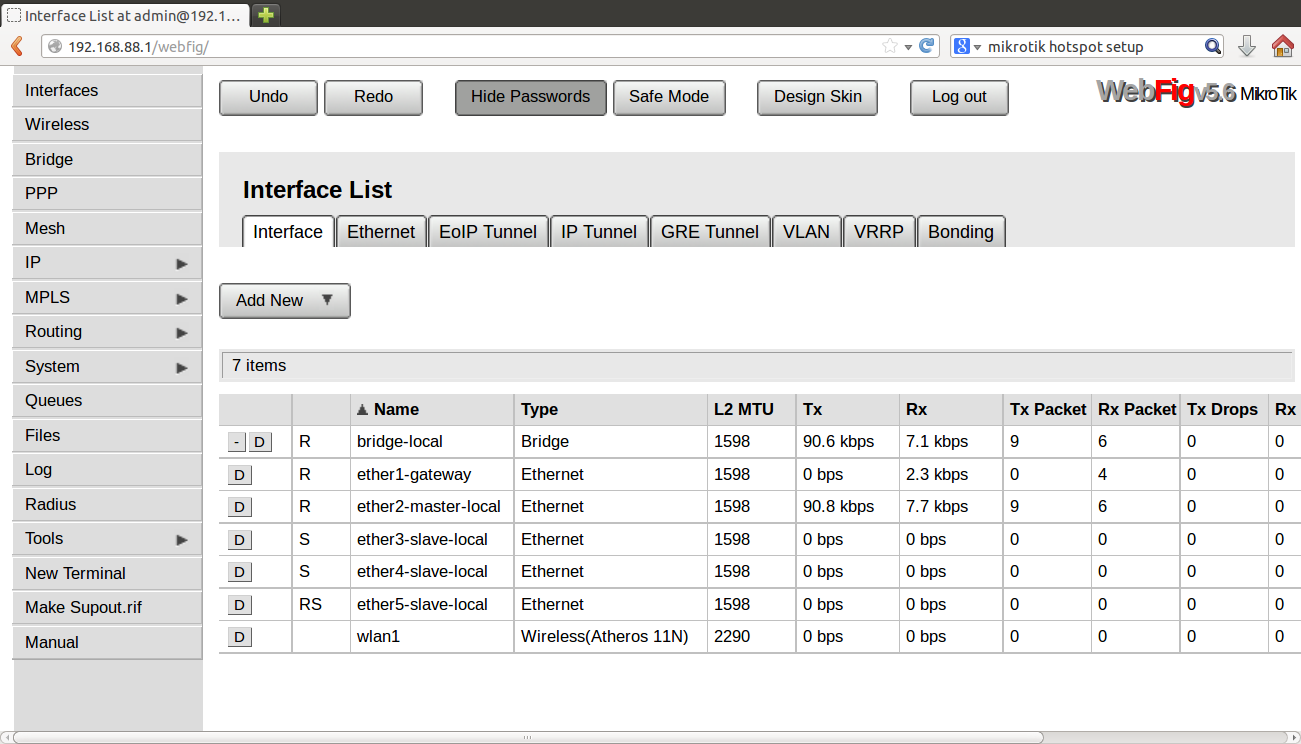Disable ether4-slave-local with its D button
This screenshot has width=1301, height=744.
240,572
